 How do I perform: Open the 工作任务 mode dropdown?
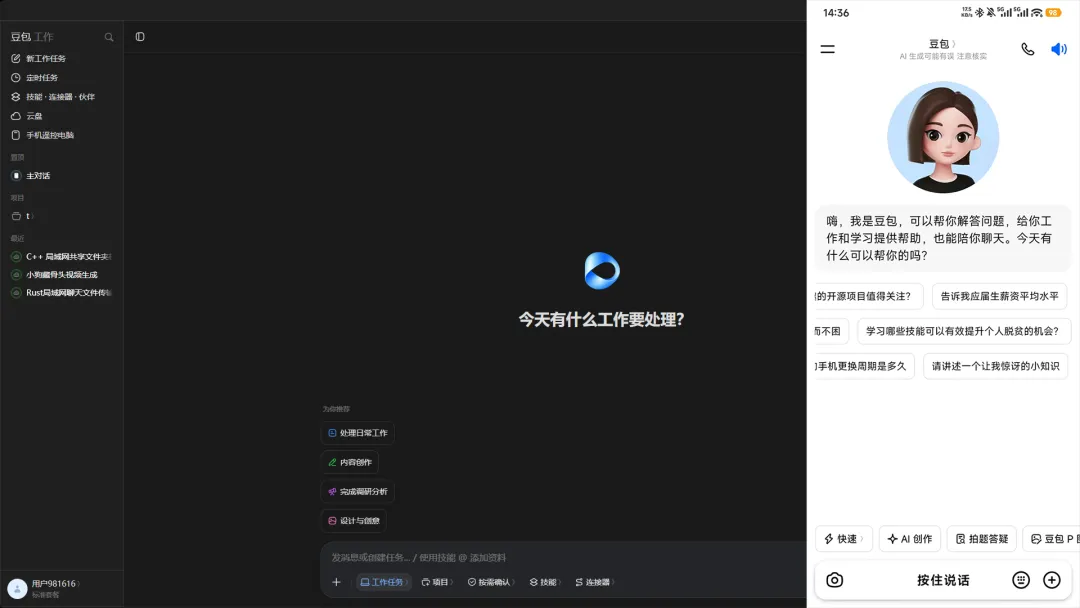(384, 583)
